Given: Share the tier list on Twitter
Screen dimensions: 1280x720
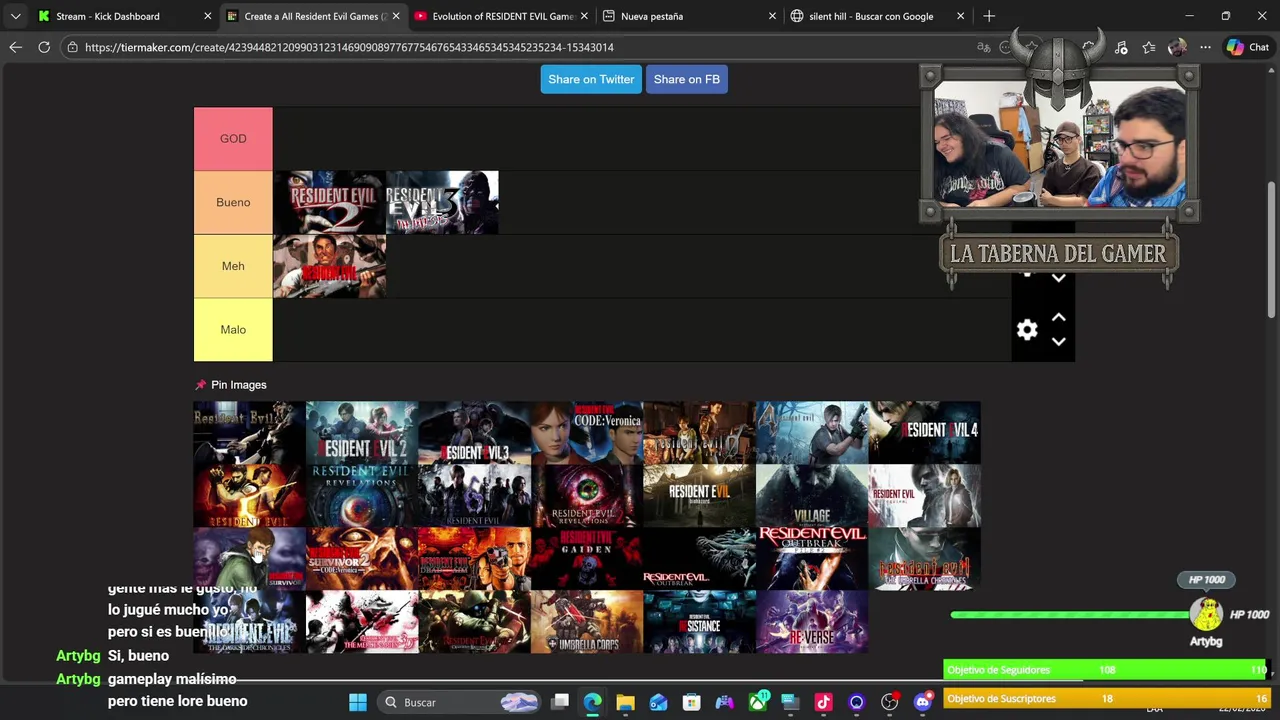Looking at the screenshot, I should (591, 79).
